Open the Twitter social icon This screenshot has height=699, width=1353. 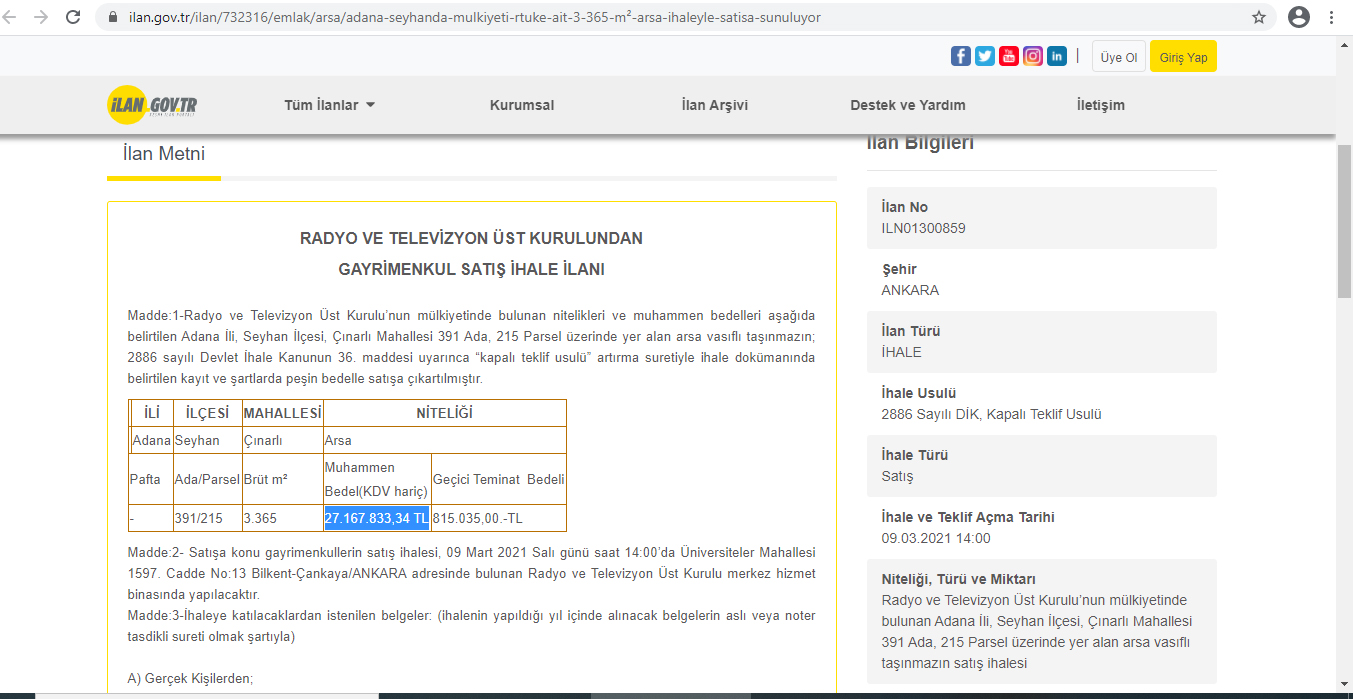(x=985, y=57)
